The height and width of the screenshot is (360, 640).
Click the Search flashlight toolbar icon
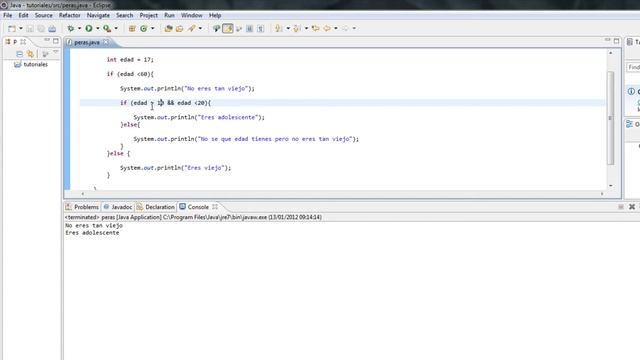click(191, 29)
